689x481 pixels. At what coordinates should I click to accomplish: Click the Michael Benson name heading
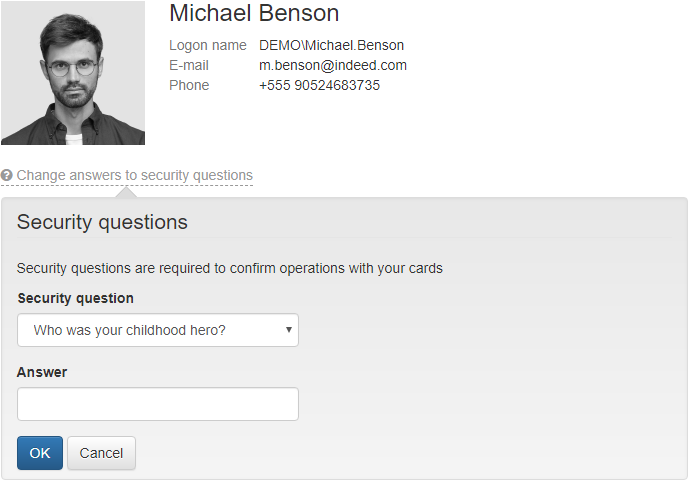pyautogui.click(x=254, y=14)
